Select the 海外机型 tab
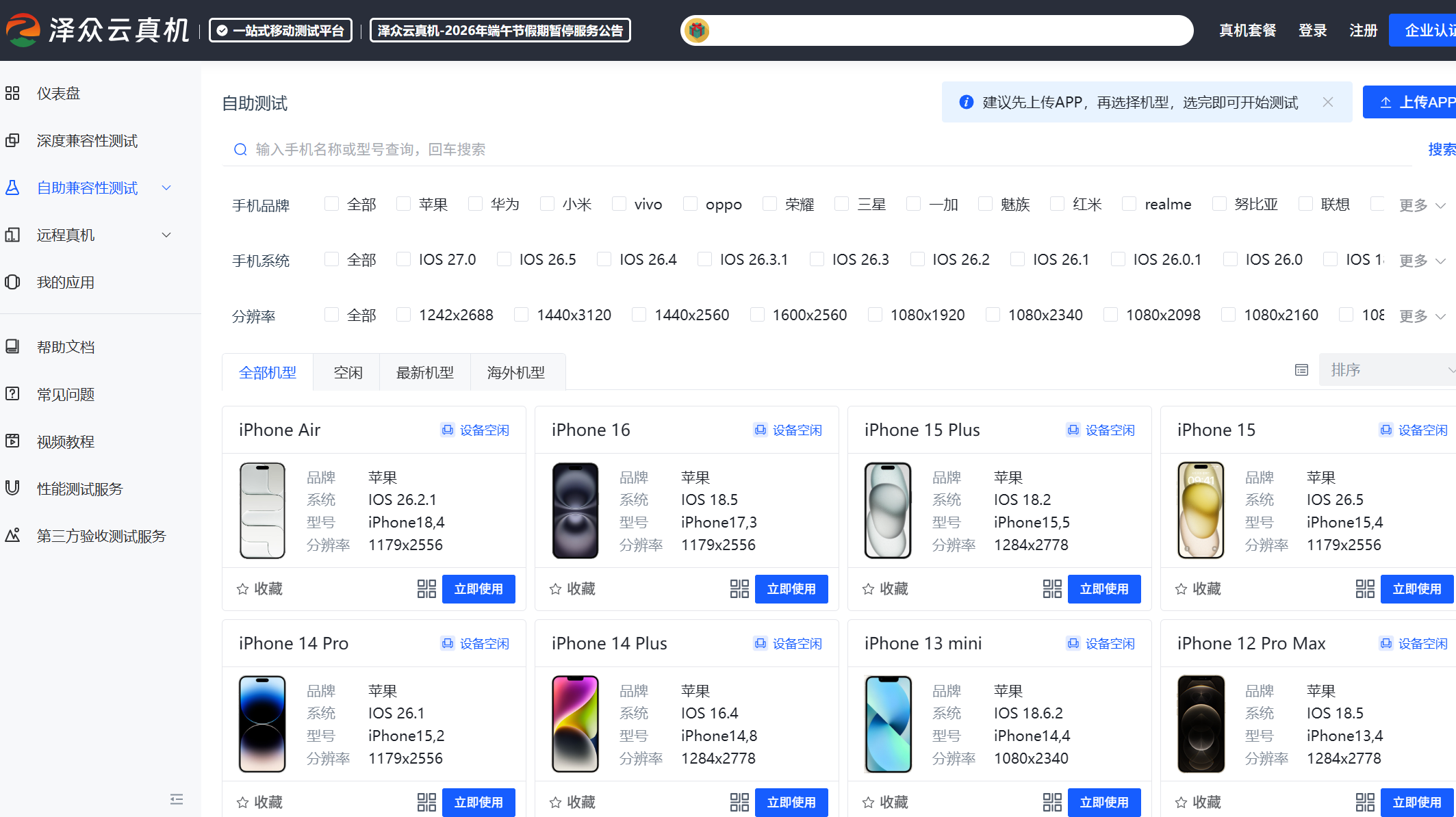The height and width of the screenshot is (817, 1456). tap(516, 372)
